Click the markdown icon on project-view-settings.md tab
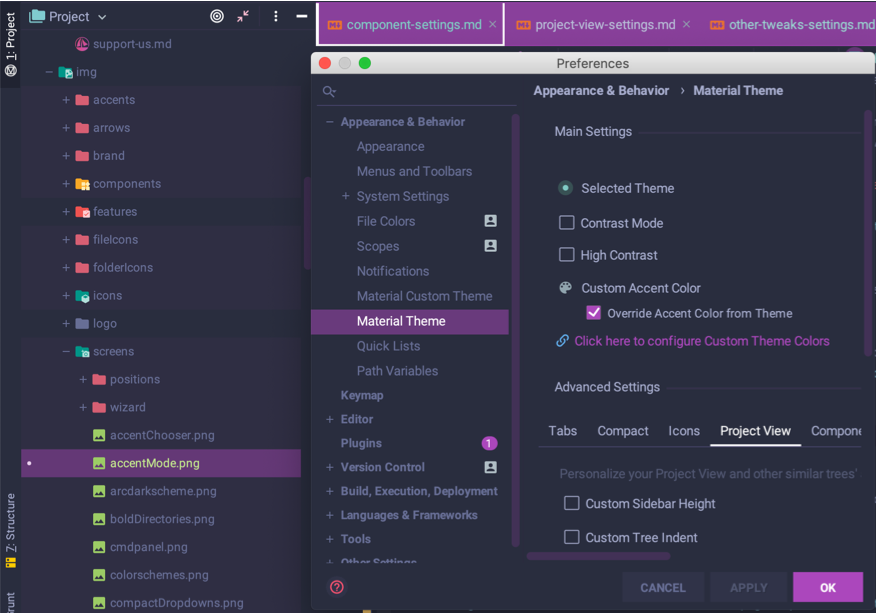The height and width of the screenshot is (613, 877). [524, 25]
